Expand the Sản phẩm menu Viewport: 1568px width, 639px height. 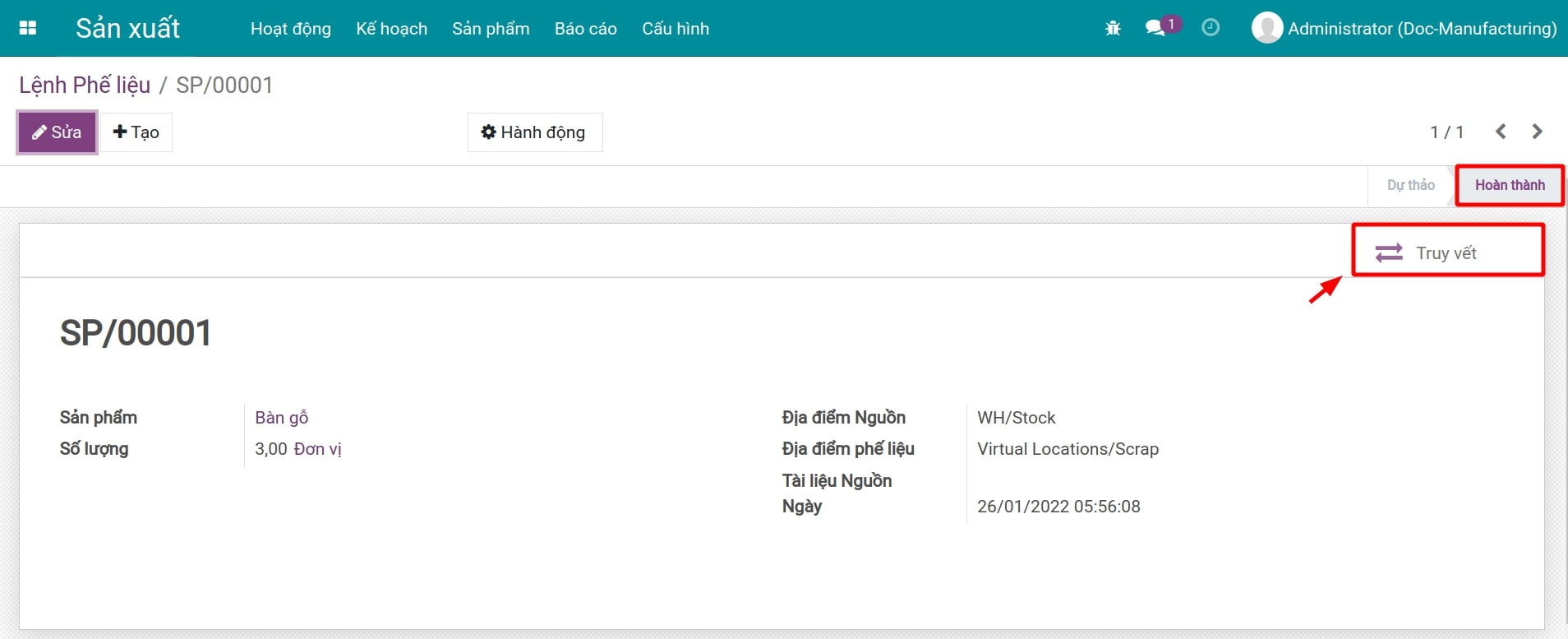tap(491, 29)
